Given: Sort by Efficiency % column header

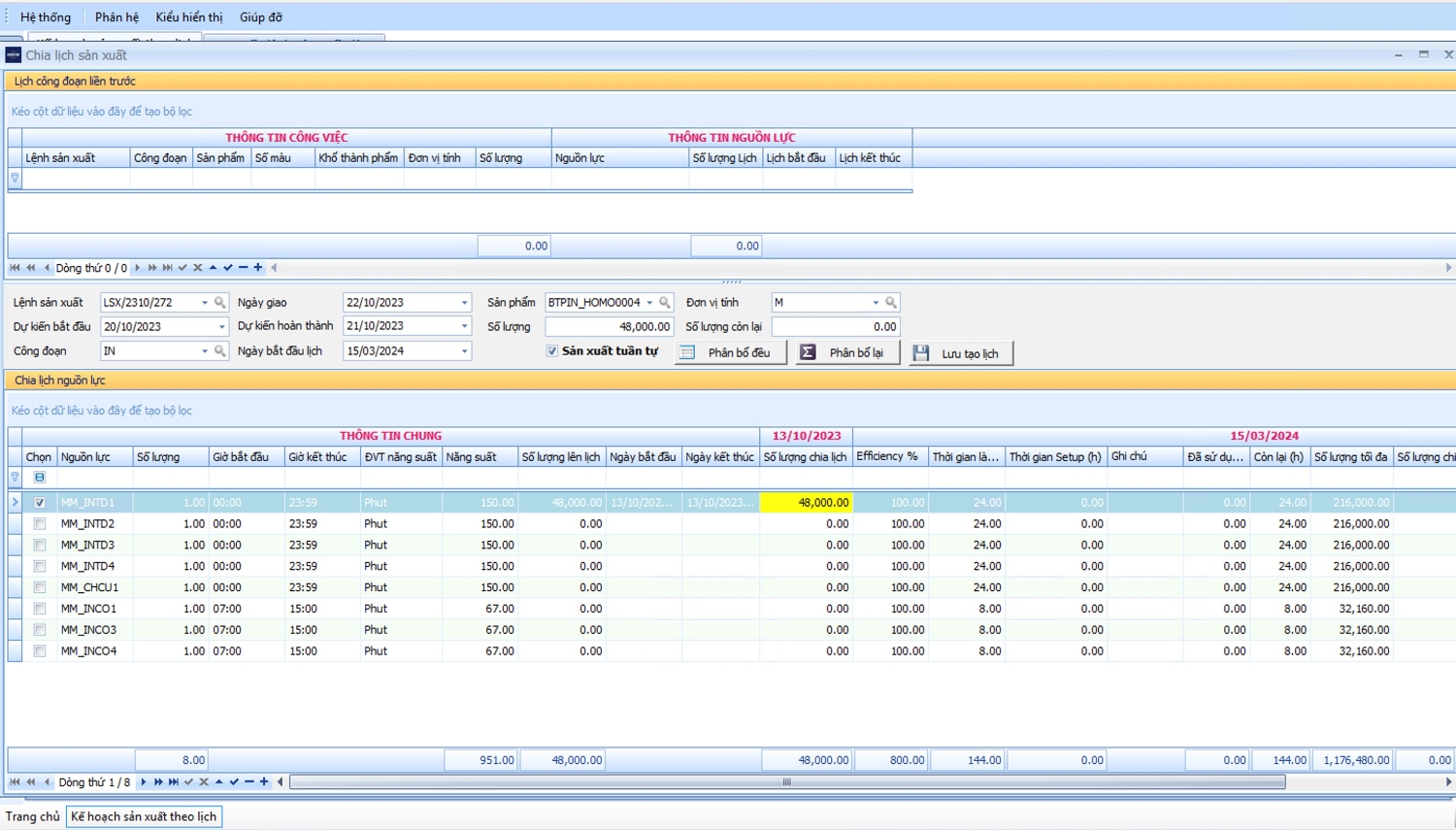Looking at the screenshot, I should pos(890,457).
